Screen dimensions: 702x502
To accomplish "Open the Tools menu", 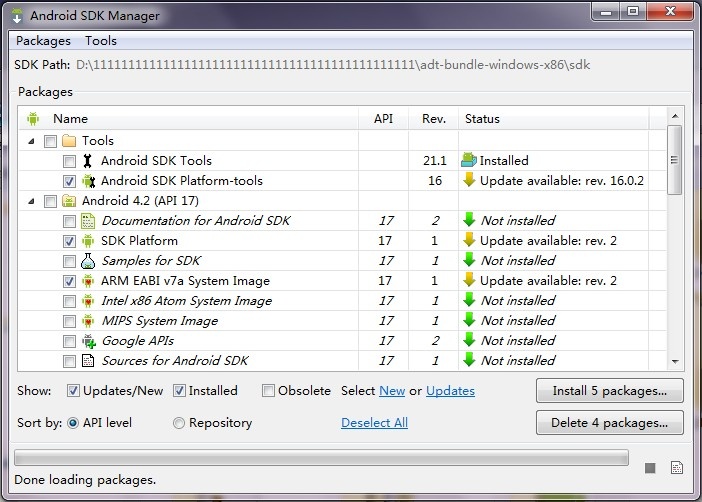I will (100, 41).
